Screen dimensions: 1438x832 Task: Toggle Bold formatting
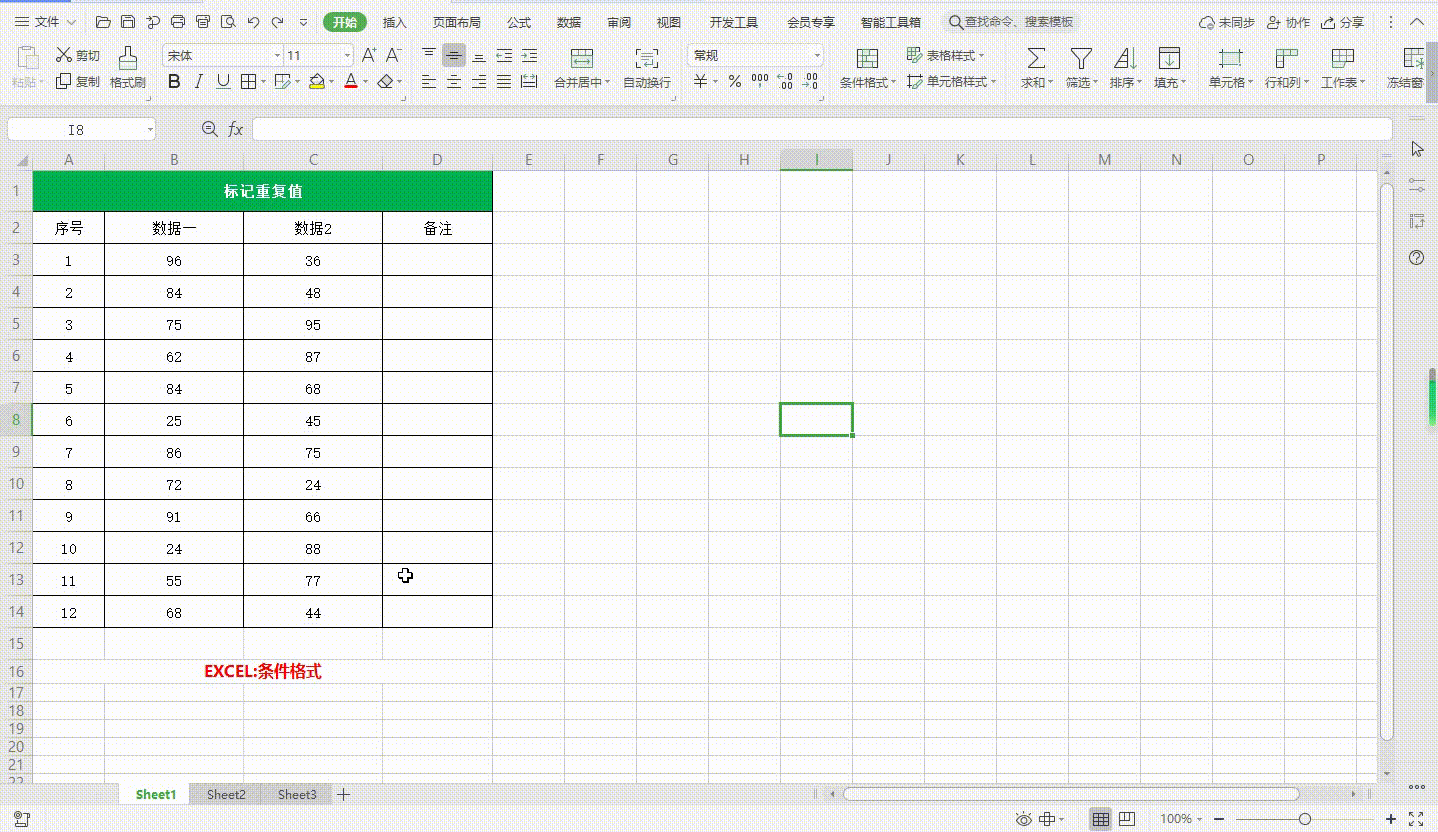tap(174, 82)
